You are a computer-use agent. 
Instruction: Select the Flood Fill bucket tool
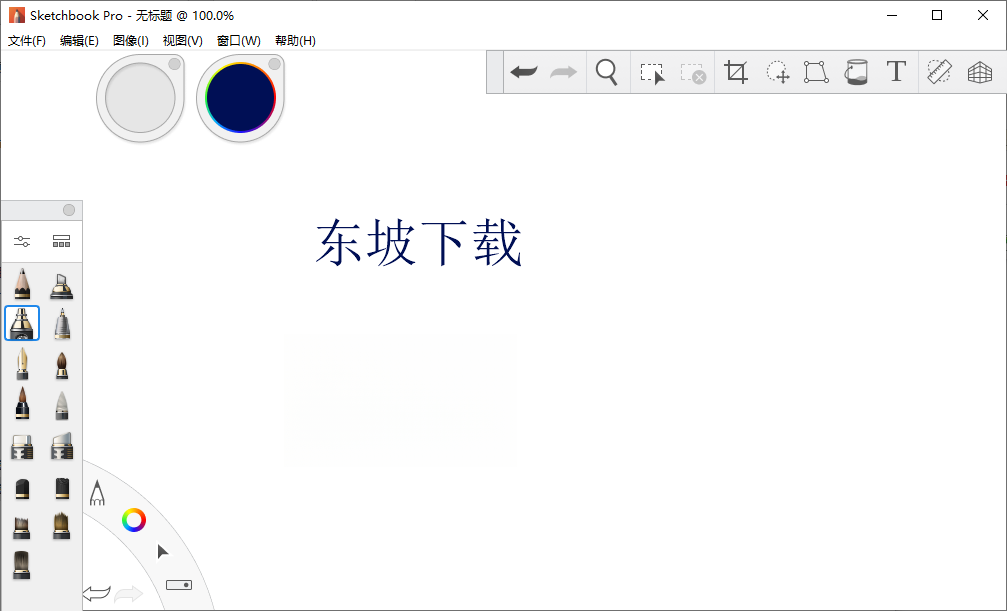[x=856, y=72]
